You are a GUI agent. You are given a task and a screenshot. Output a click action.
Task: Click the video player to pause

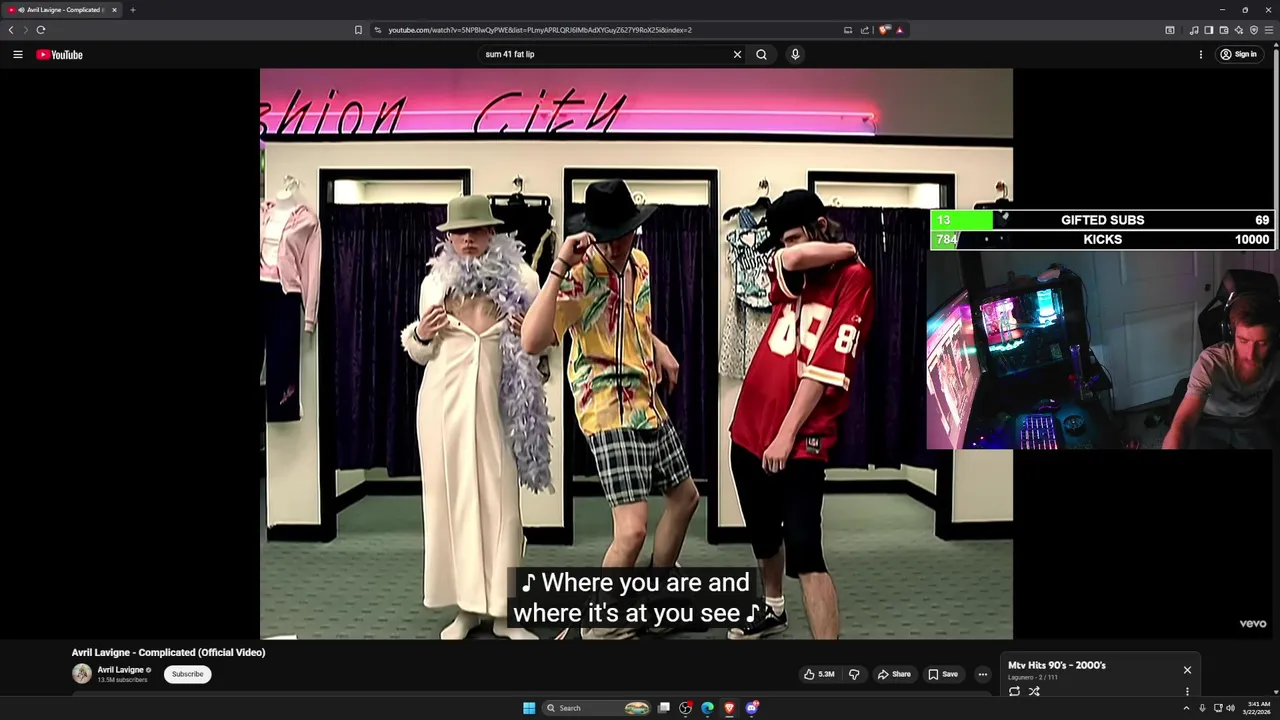pos(636,353)
